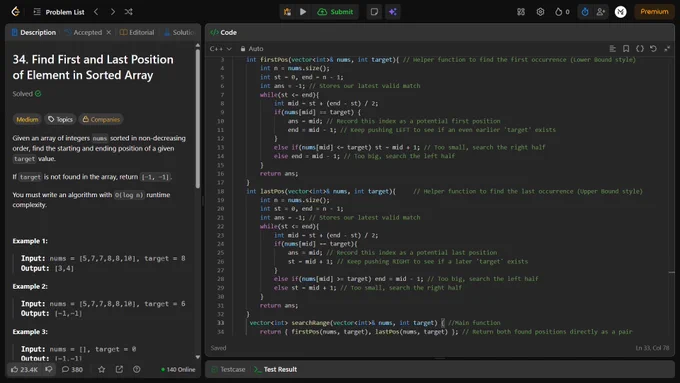Click the 'Ln 33, Col 78' status text
680x383 pixels.
point(652,348)
